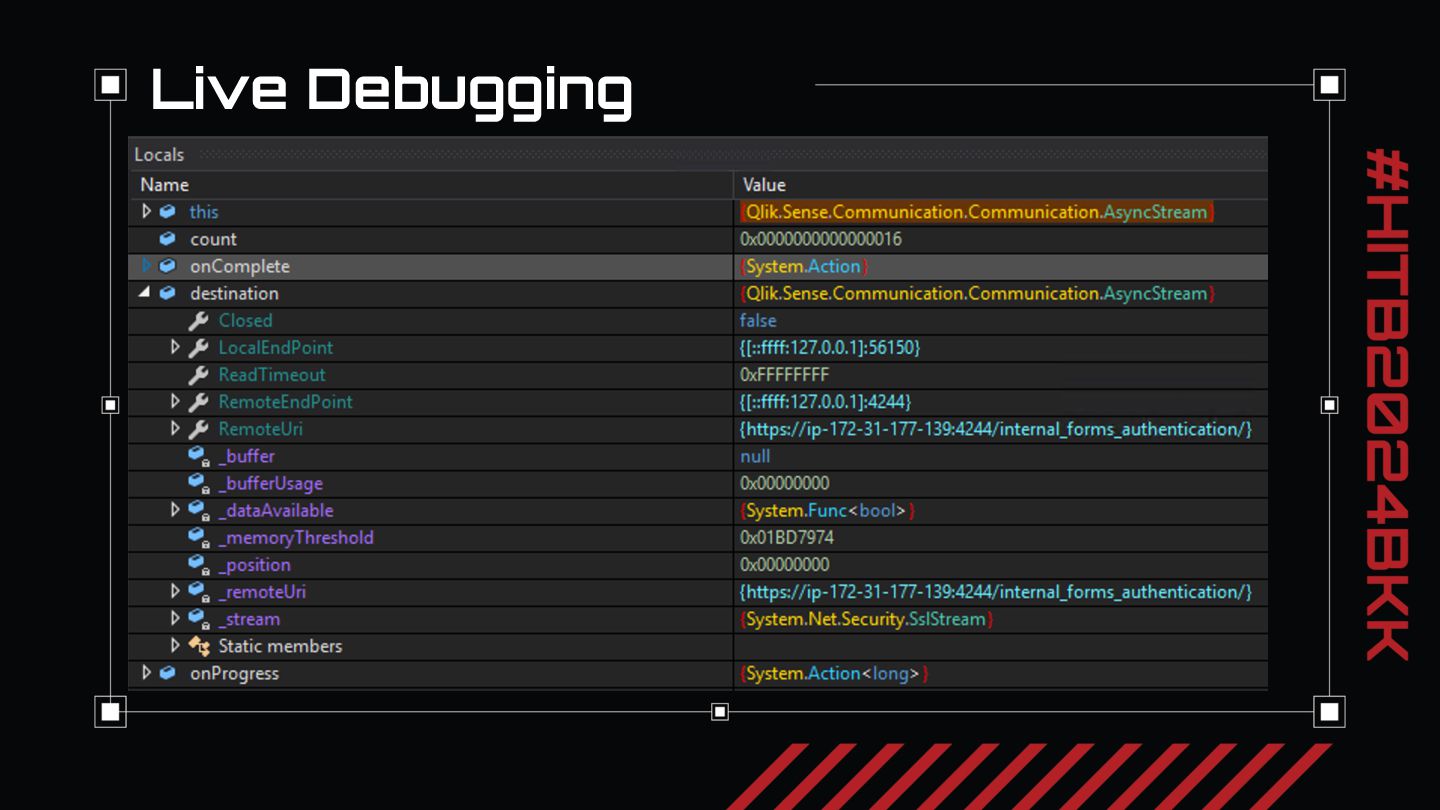The width and height of the screenshot is (1440, 810).
Task: Expand the onComplete variable node
Action: pyautogui.click(x=146, y=266)
